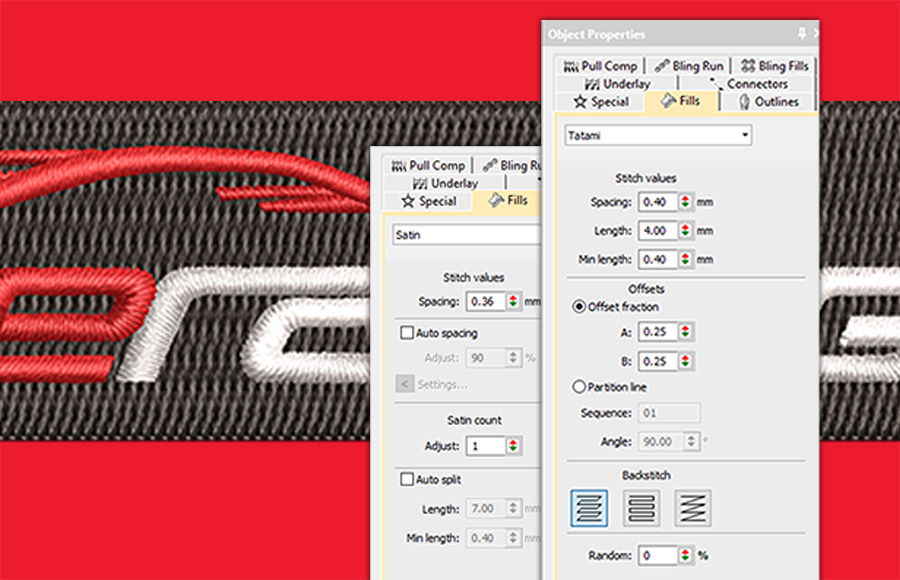Click the Bling Fills gem icon

[749, 65]
